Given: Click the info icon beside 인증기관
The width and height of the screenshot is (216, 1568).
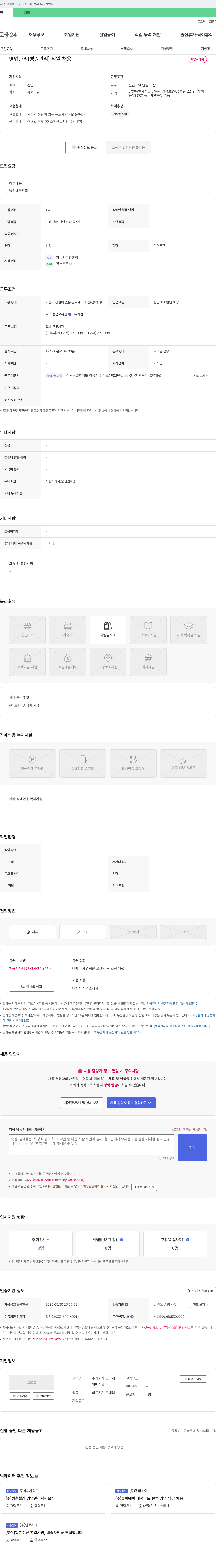Looking at the screenshot, I should 126,1304.
